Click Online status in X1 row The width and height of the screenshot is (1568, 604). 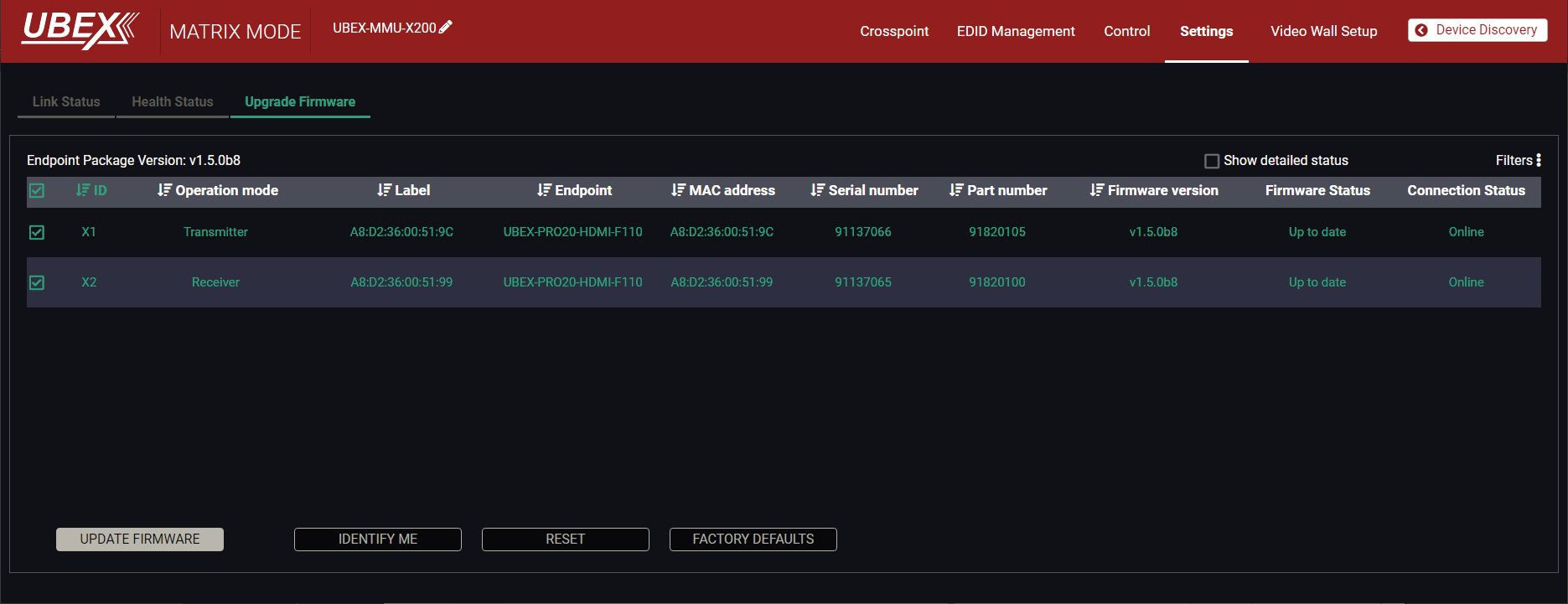[x=1467, y=232]
